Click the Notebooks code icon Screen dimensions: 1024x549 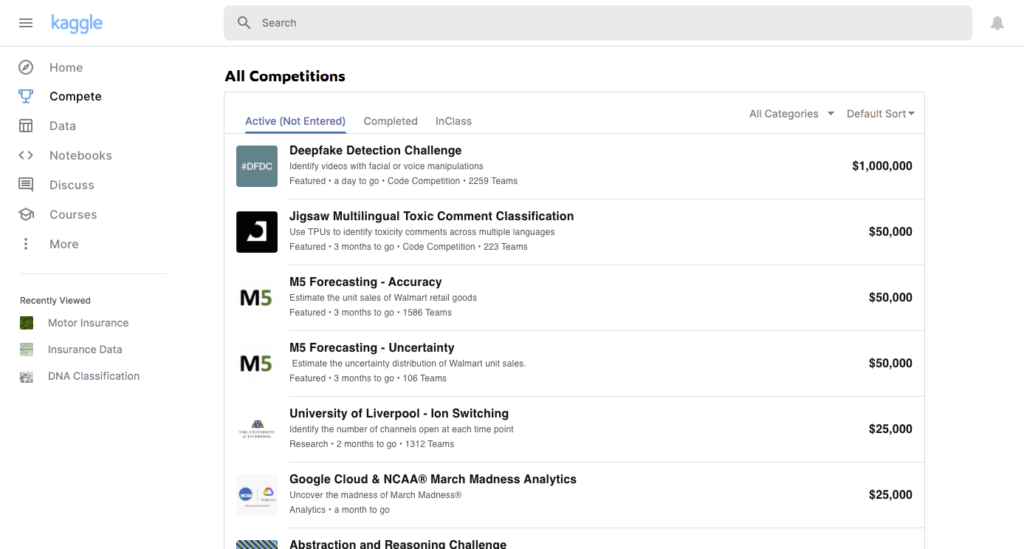(x=25, y=155)
